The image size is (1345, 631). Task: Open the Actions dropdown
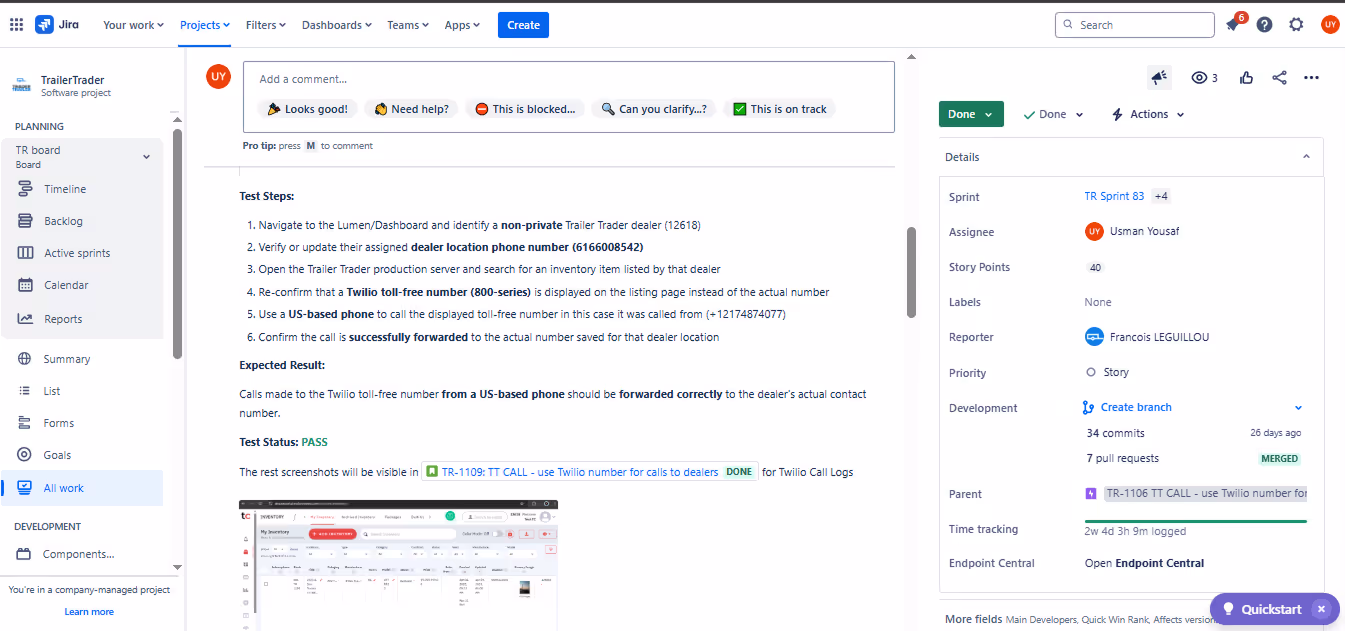pyautogui.click(x=1148, y=114)
